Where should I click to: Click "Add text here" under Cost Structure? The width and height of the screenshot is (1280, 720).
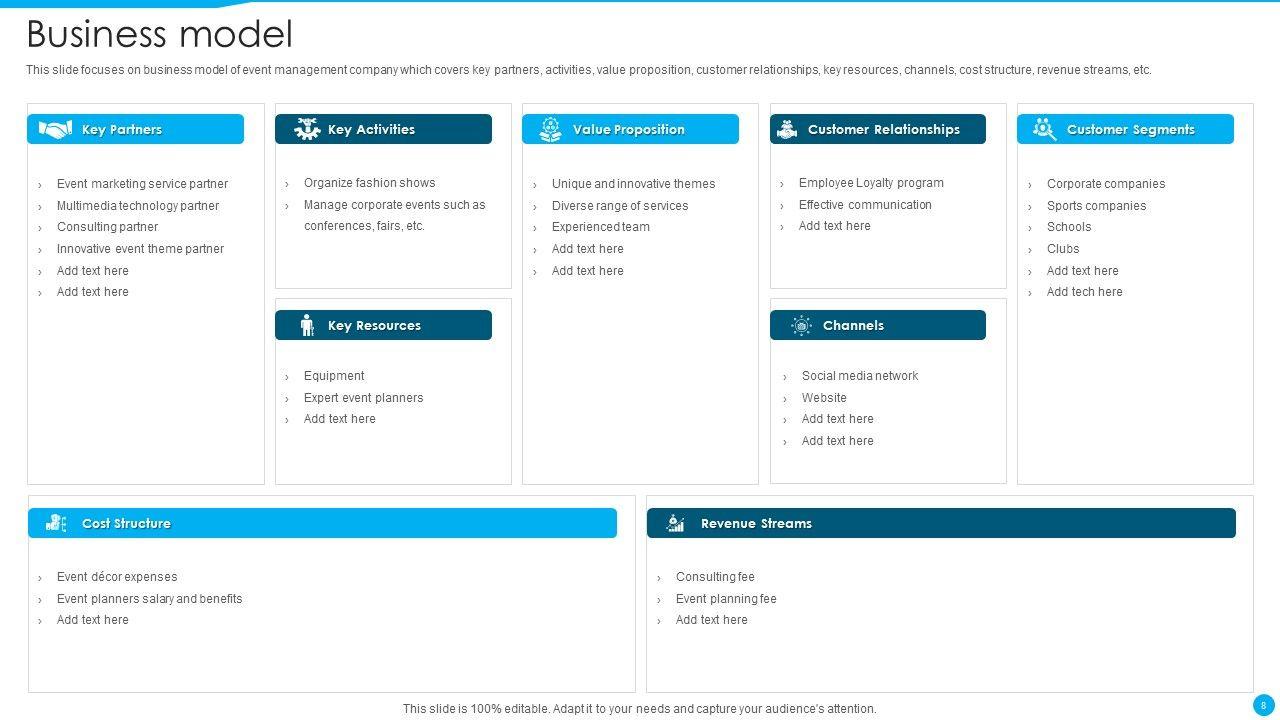[x=93, y=620]
